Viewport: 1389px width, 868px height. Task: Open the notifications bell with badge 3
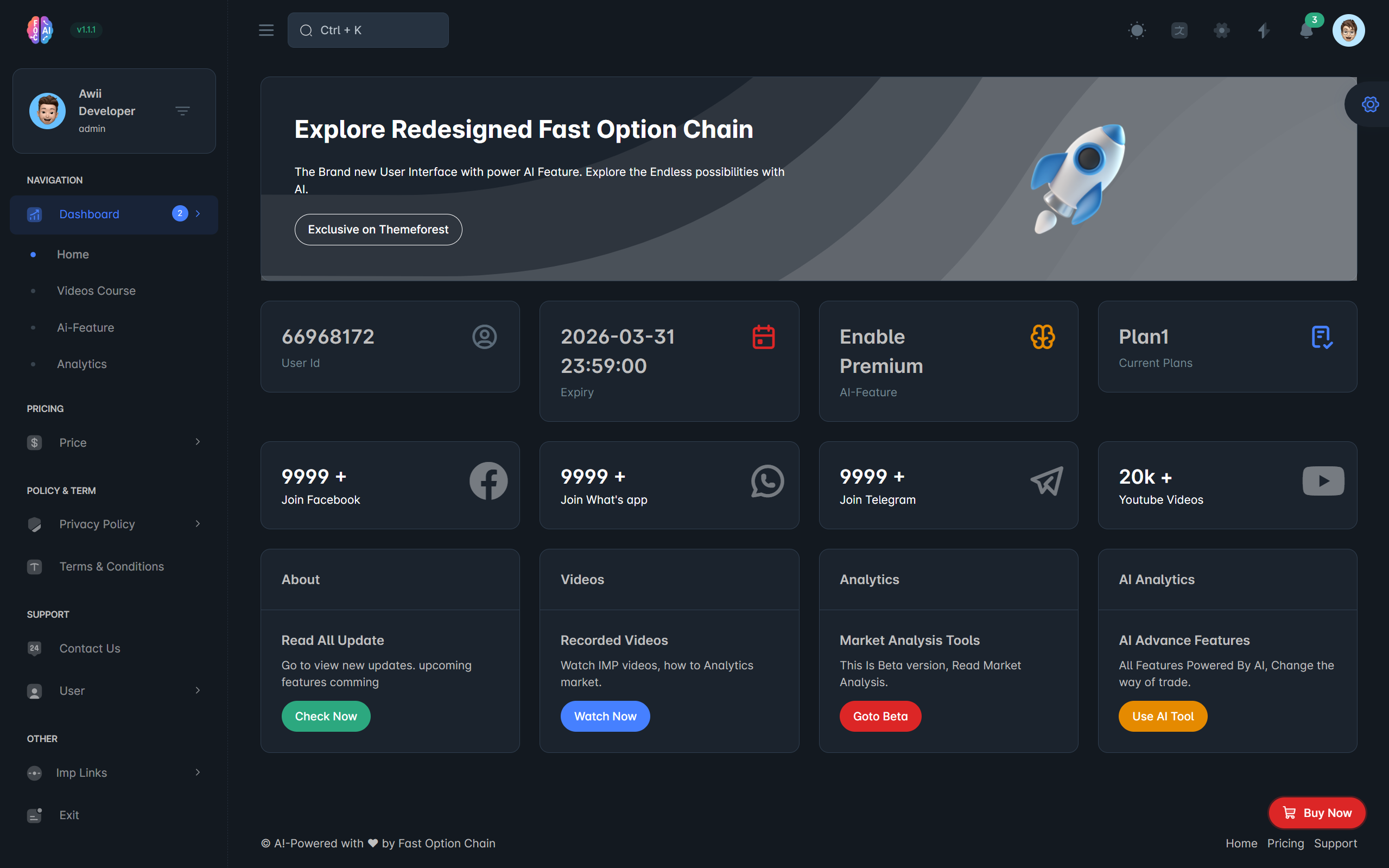1306,30
